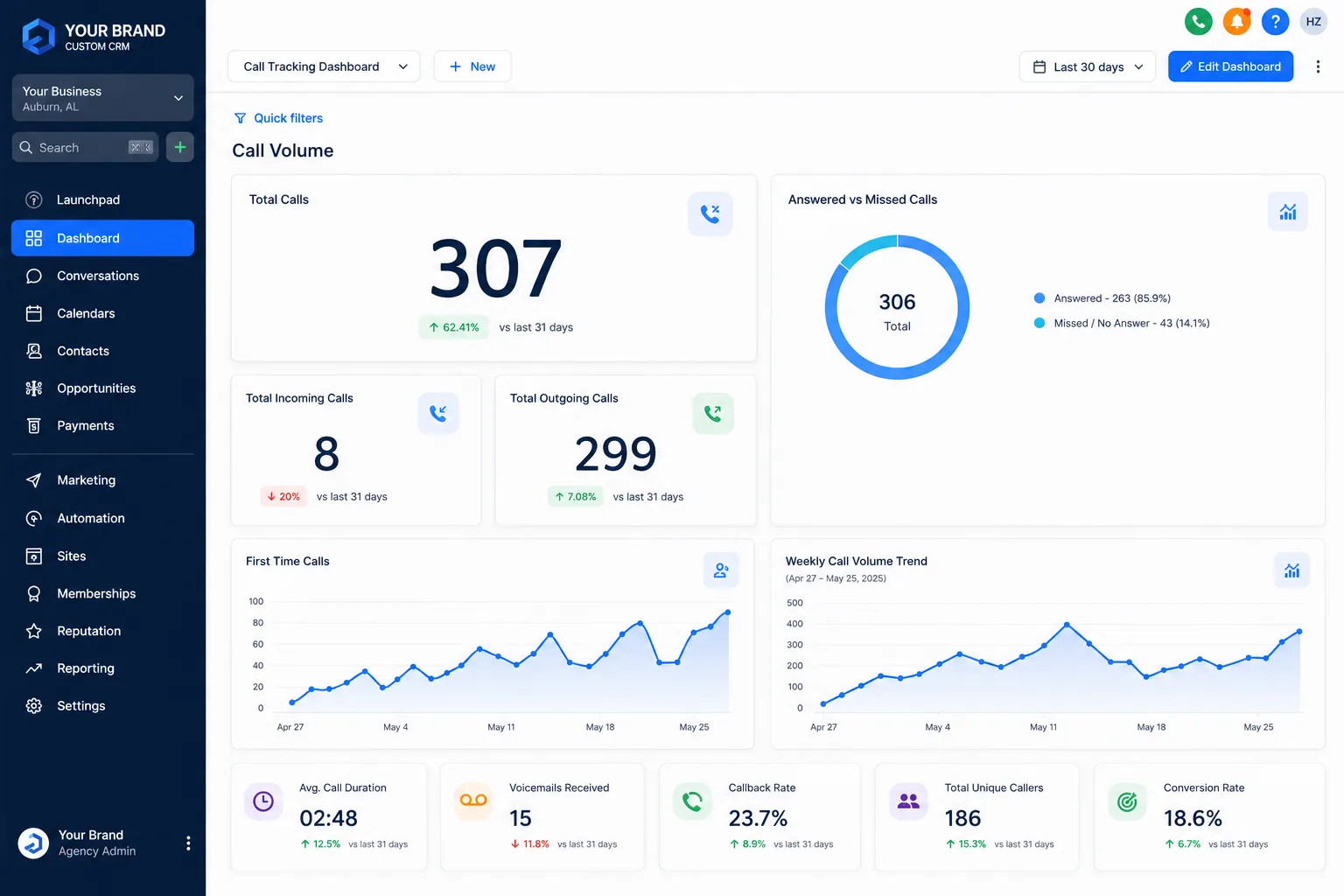The height and width of the screenshot is (896, 1344).
Task: Click the Weekly Call Volume Trend chart icon
Action: 1291,570
